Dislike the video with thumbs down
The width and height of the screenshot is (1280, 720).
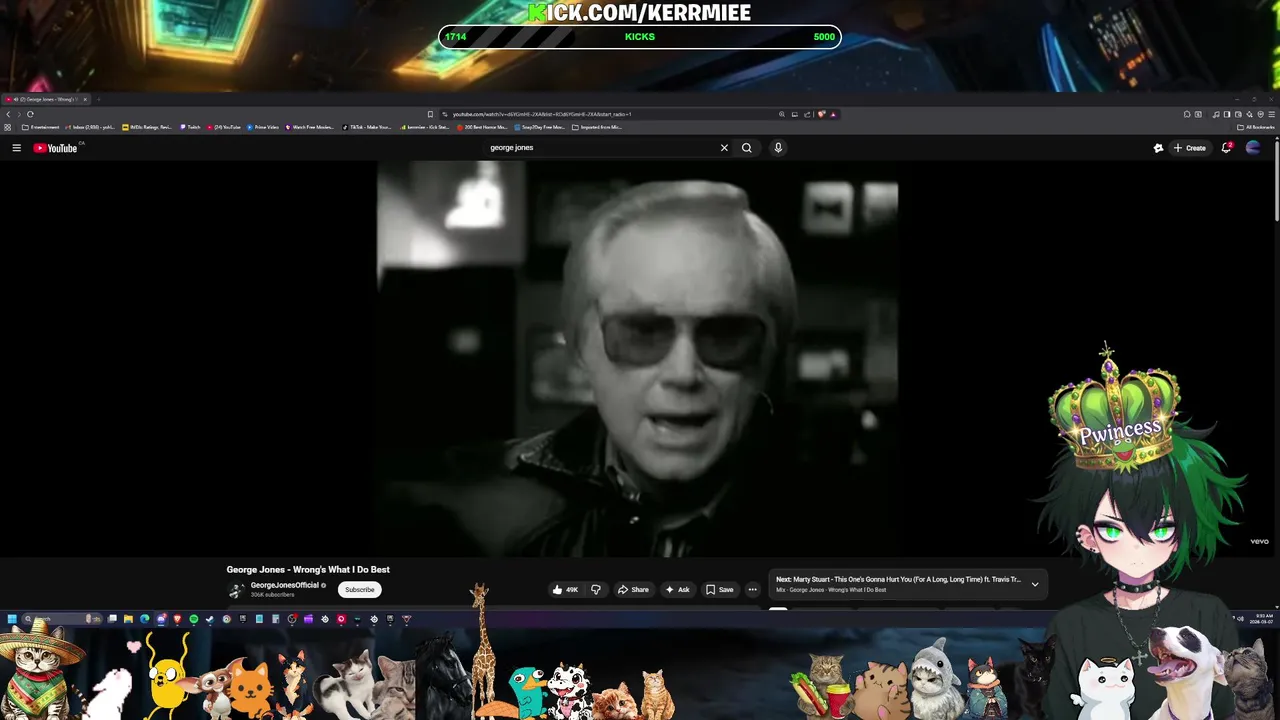tap(595, 590)
